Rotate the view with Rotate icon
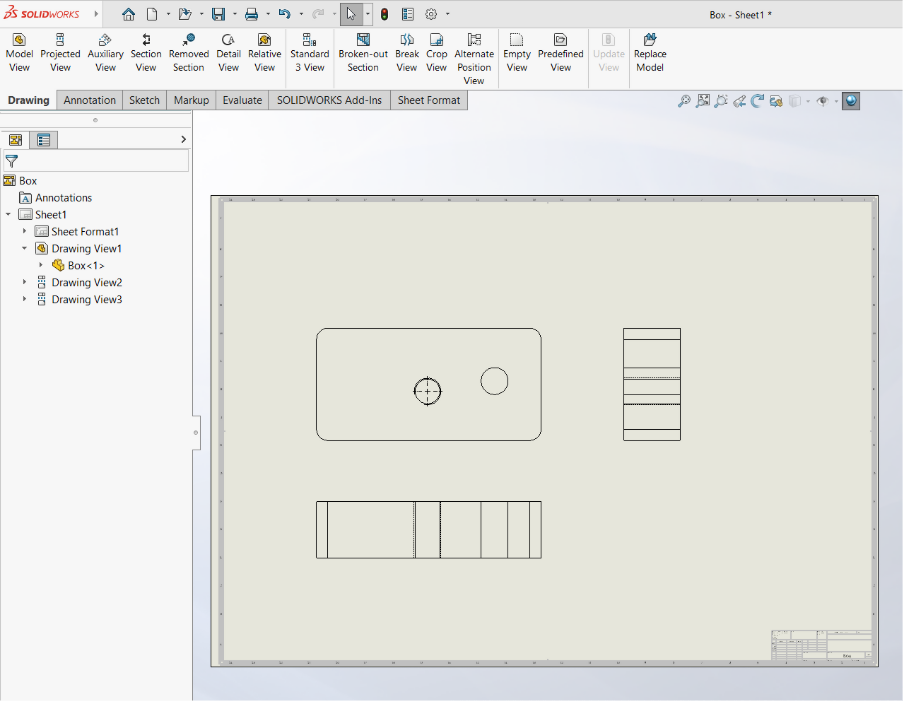 click(757, 101)
